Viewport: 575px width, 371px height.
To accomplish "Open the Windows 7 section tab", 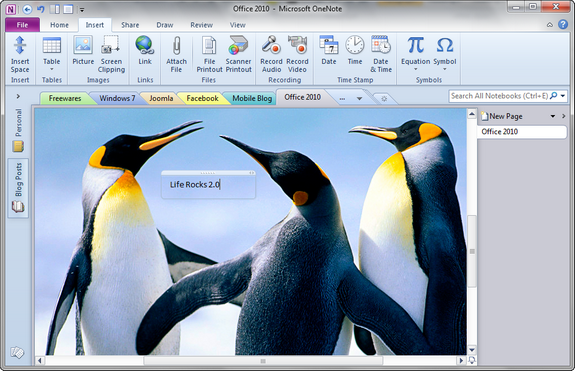I will pyautogui.click(x=117, y=98).
